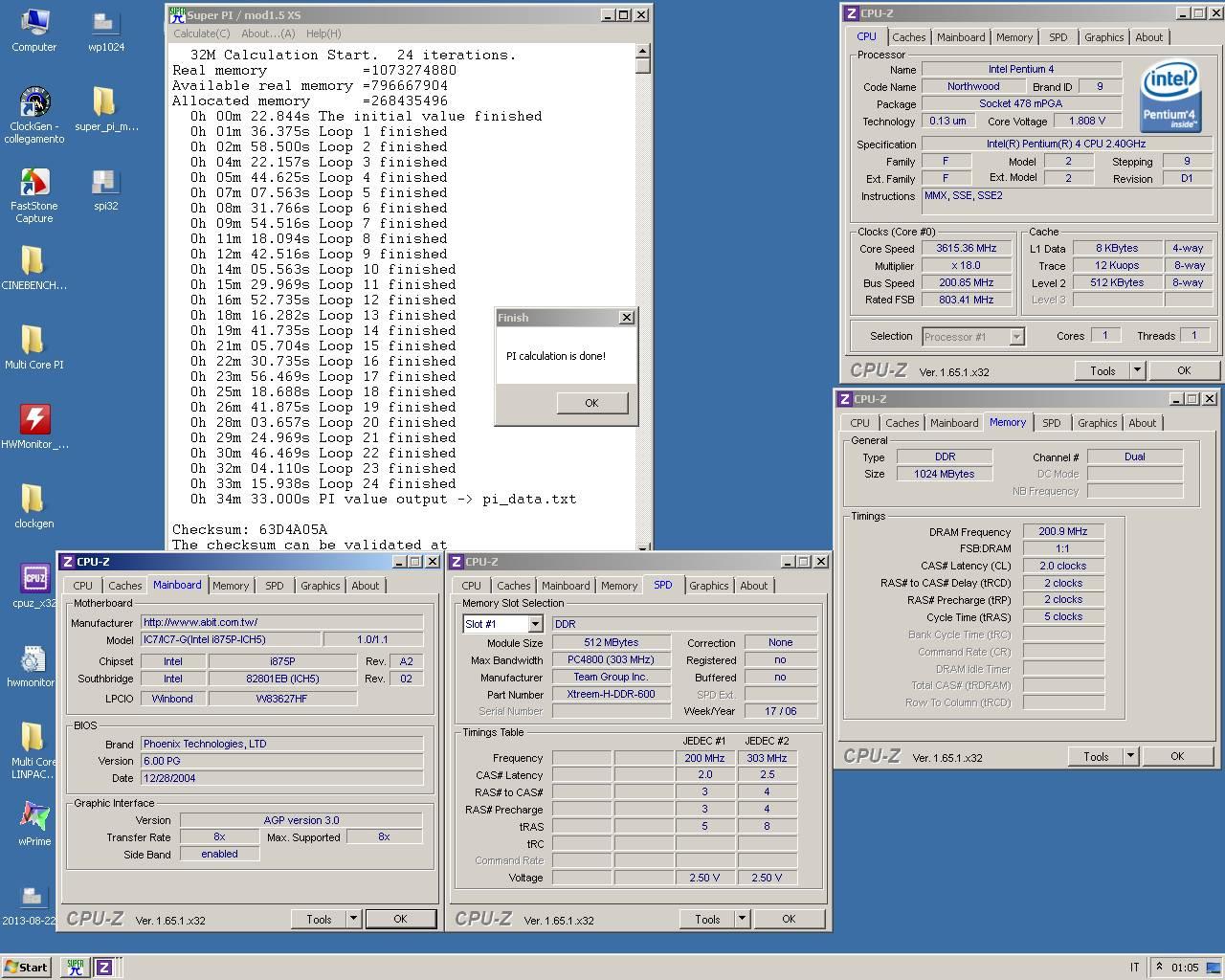Click OK in Mainboard tab window
Image resolution: width=1225 pixels, height=980 pixels.
400,919
